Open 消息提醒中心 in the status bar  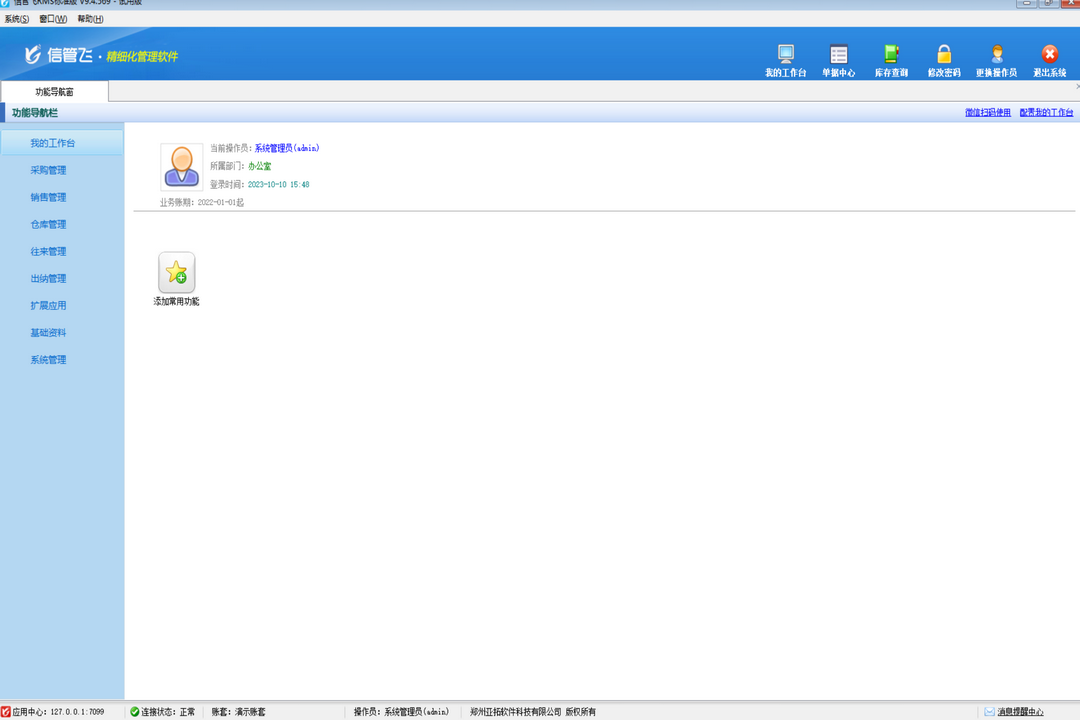coord(1019,712)
